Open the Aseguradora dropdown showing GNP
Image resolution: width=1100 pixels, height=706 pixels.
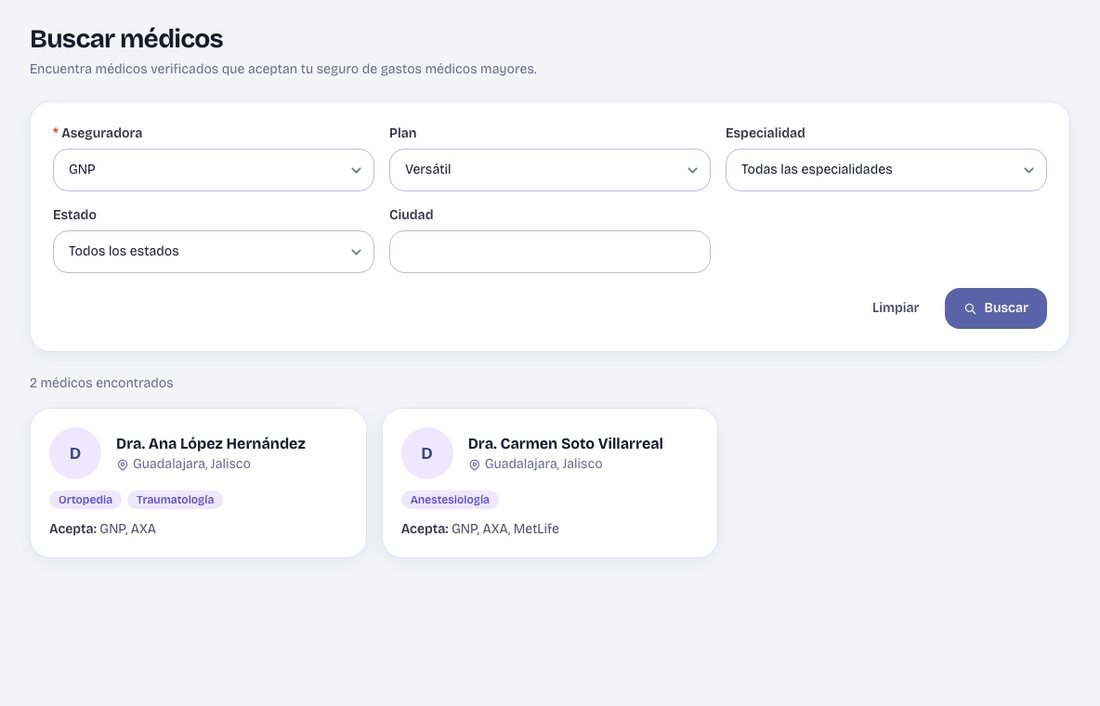pos(213,170)
